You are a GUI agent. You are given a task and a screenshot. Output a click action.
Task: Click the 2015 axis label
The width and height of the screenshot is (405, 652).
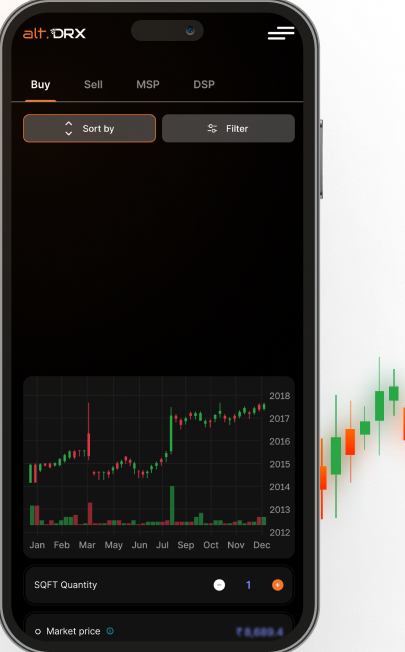tap(279, 464)
